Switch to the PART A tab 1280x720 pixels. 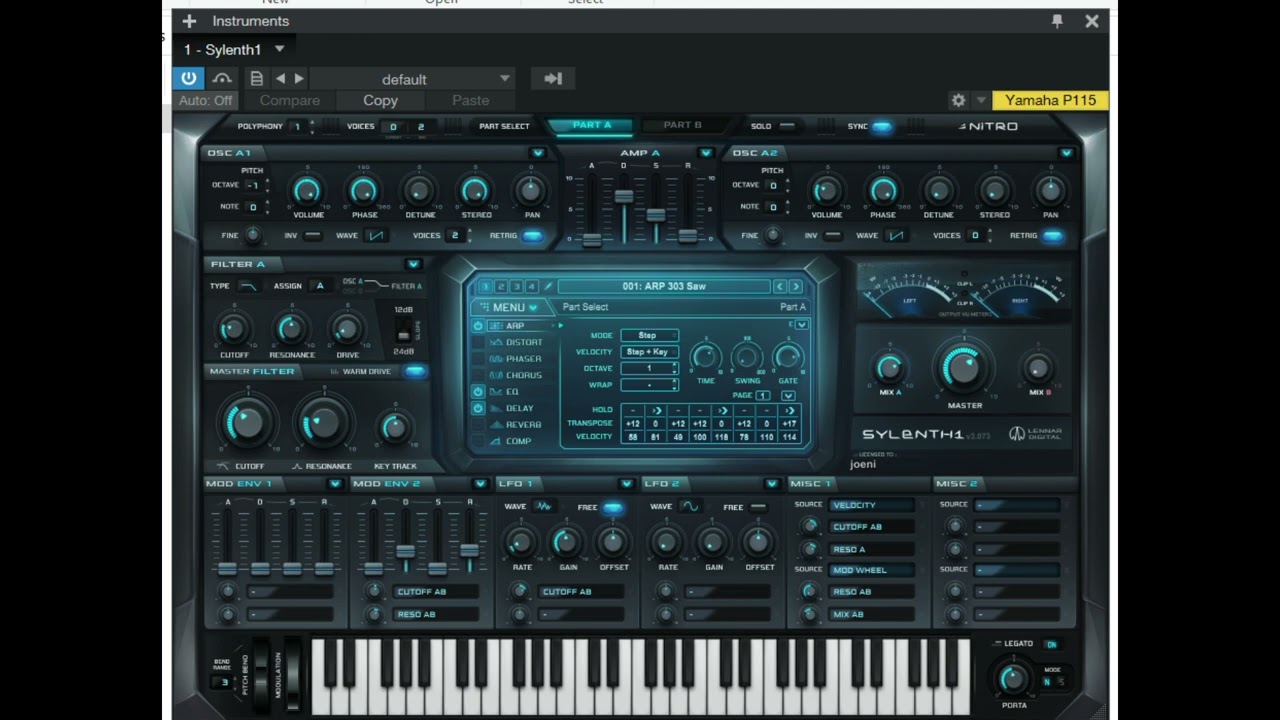point(591,126)
